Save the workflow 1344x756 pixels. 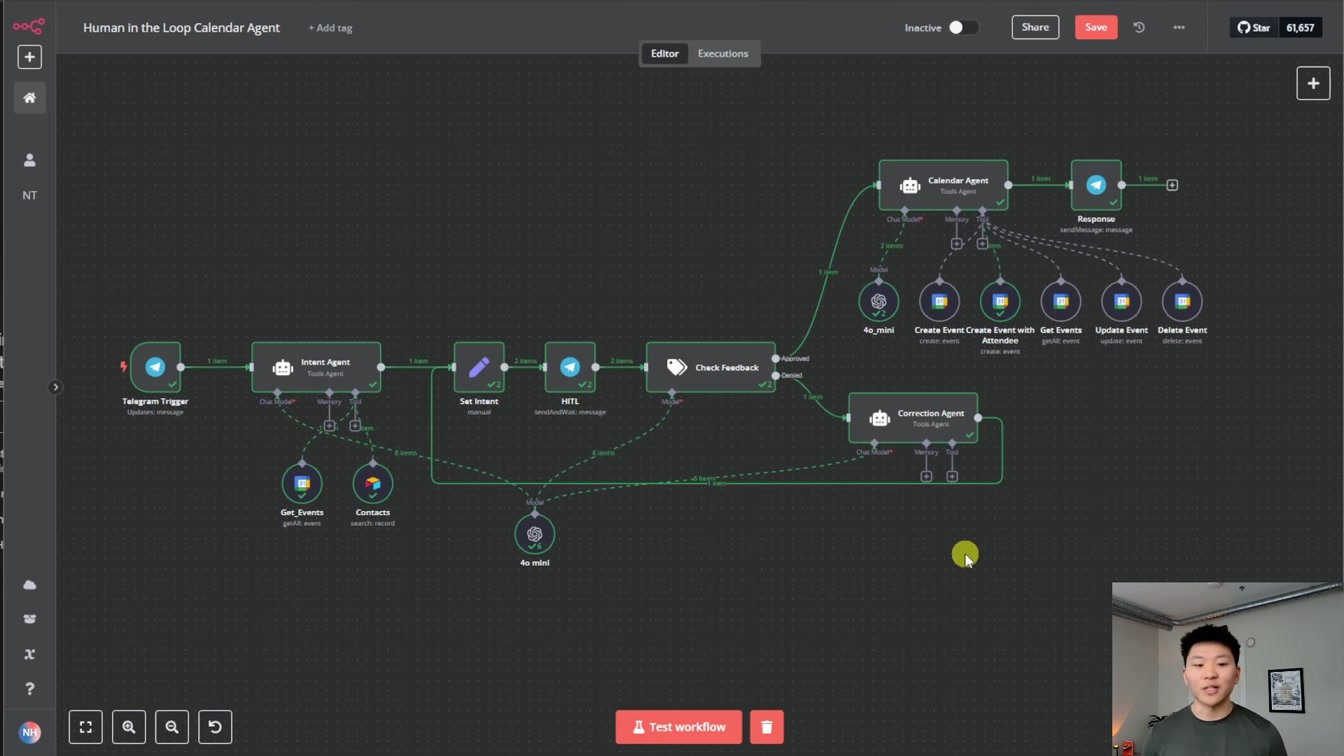pos(1096,27)
